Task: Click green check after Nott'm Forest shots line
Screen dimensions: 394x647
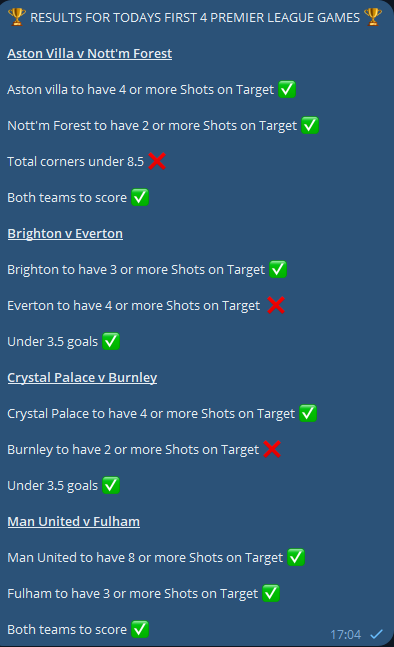Action: (x=310, y=125)
